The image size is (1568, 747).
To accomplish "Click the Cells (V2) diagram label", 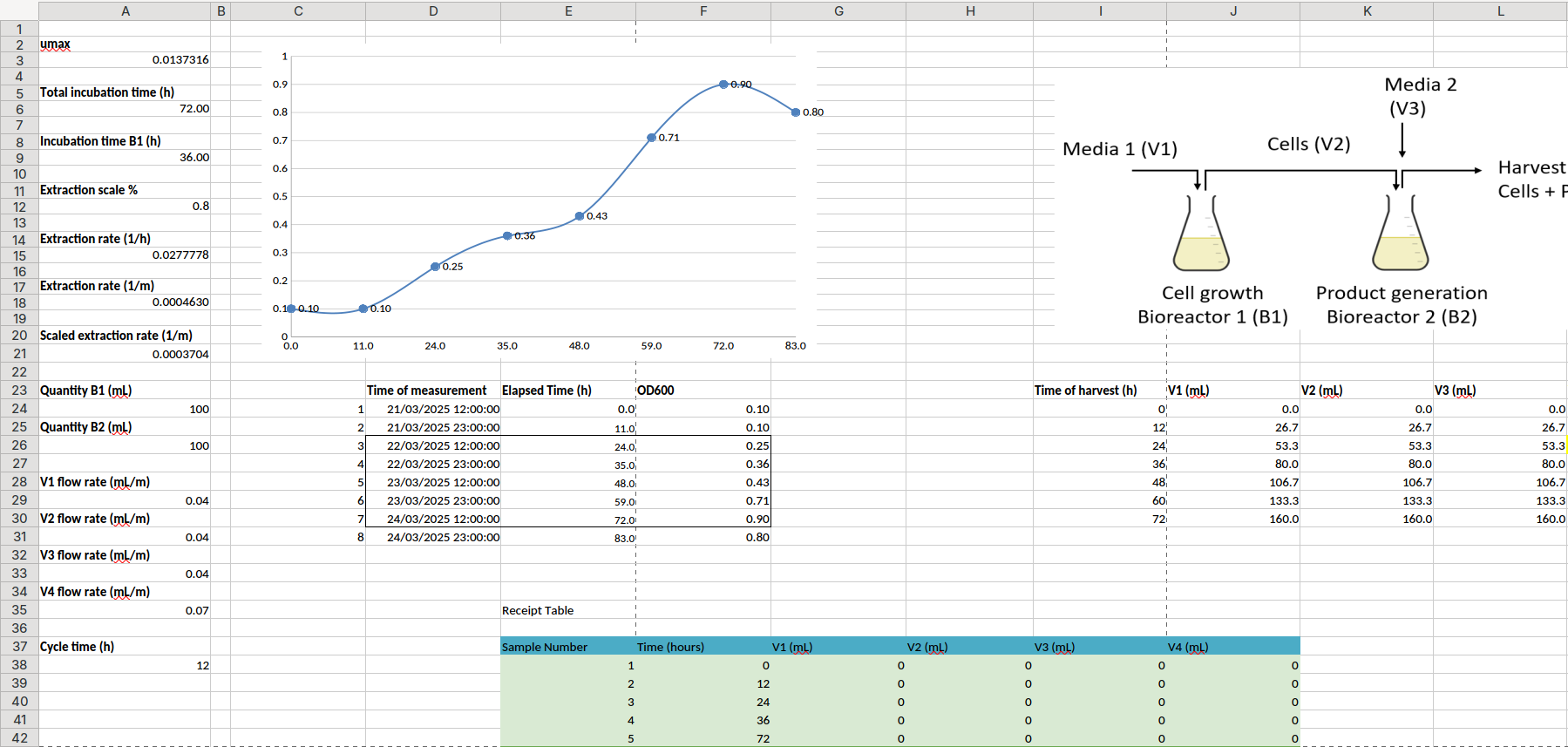I will (1308, 144).
